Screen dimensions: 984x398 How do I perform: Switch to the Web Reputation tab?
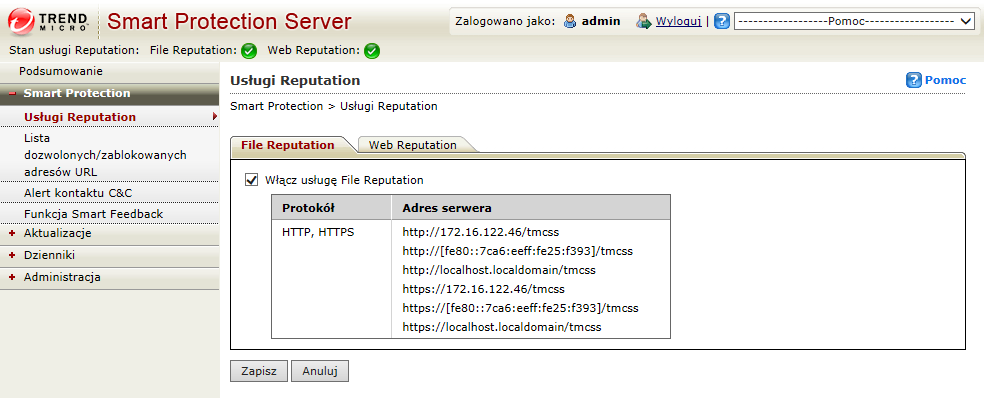tap(413, 145)
